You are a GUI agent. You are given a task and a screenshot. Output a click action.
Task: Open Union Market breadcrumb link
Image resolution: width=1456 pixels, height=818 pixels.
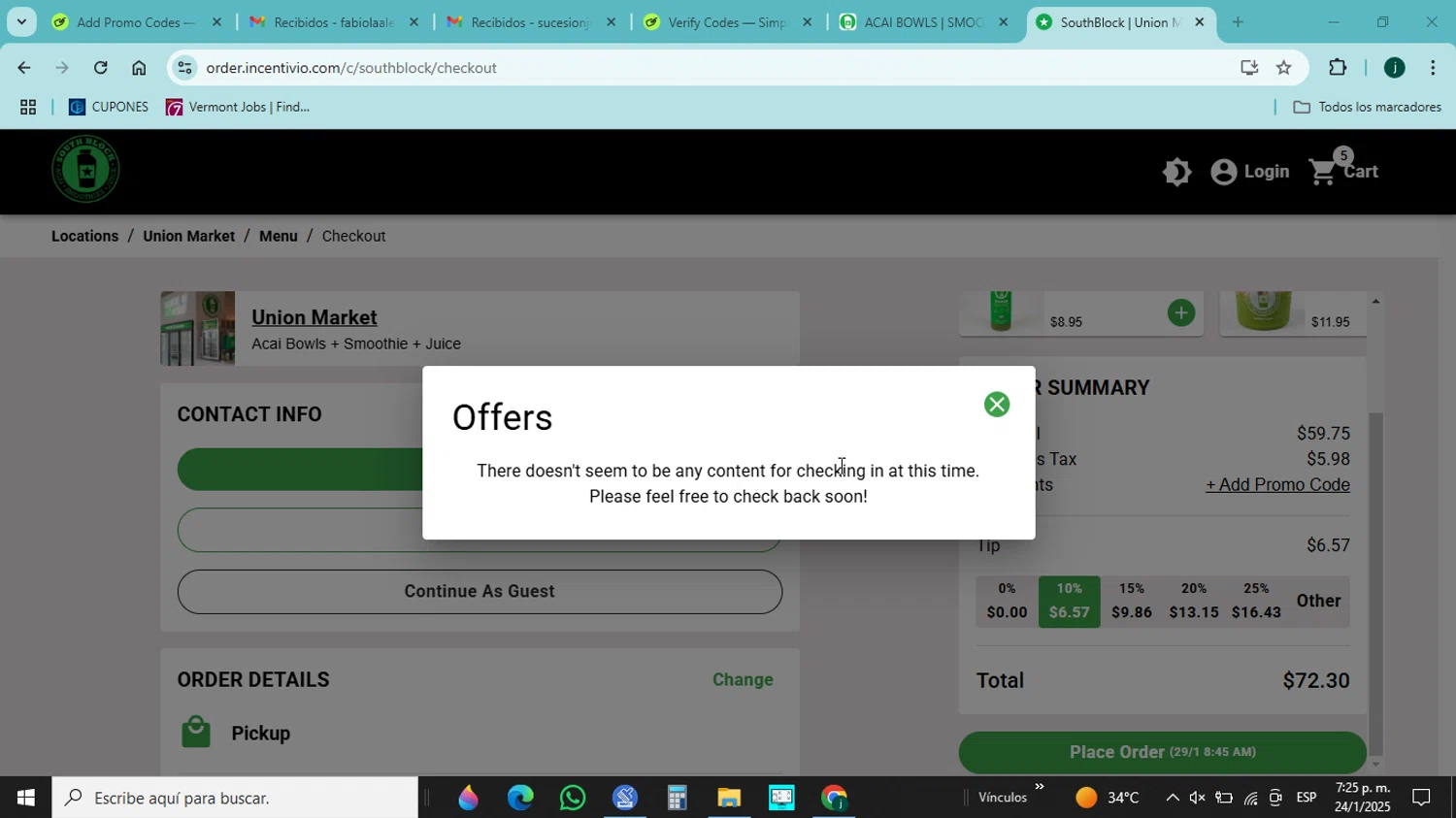pos(188,236)
